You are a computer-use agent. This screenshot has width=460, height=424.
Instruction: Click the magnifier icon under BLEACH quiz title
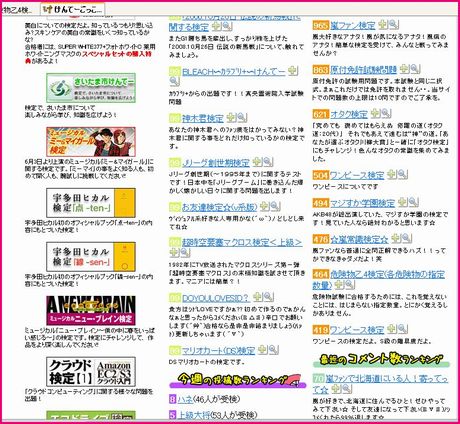pyautogui.click(x=174, y=81)
